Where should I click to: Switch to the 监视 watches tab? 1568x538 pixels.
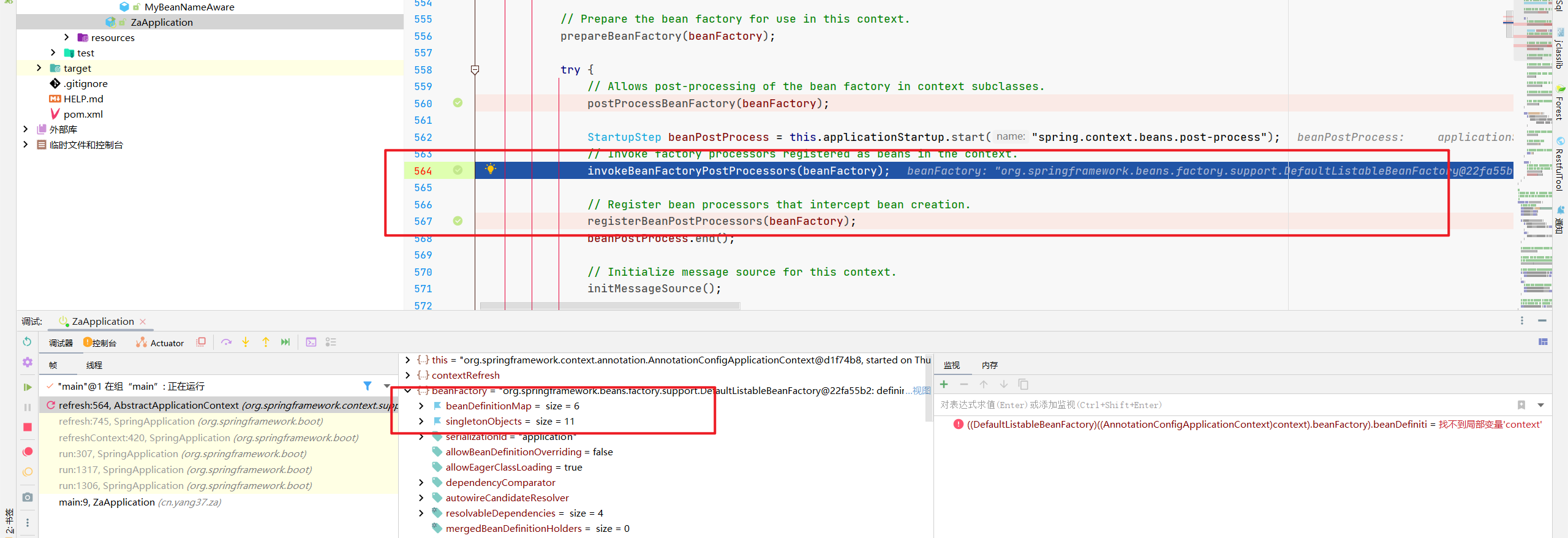coord(952,365)
